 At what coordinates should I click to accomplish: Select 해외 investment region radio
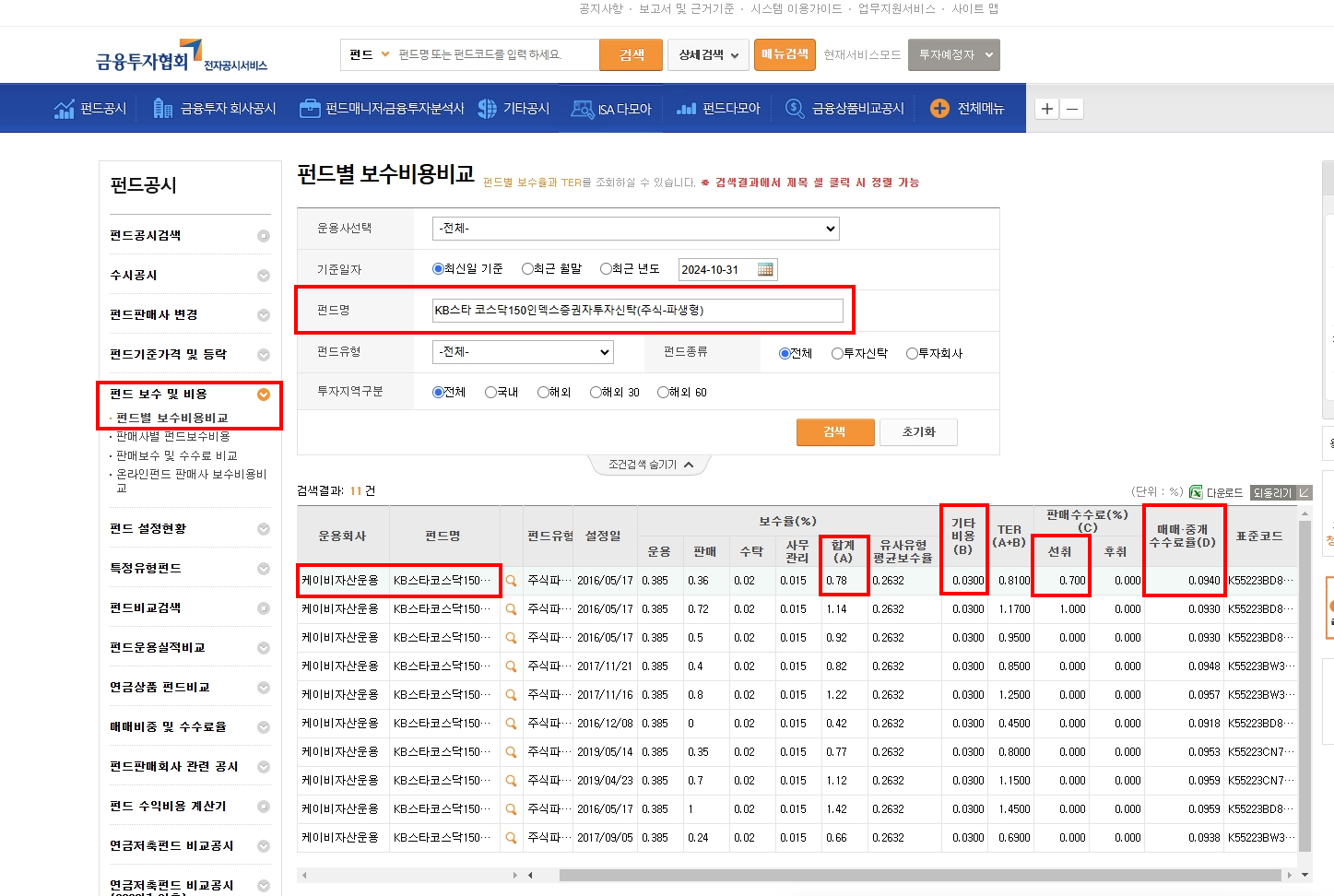pos(543,392)
